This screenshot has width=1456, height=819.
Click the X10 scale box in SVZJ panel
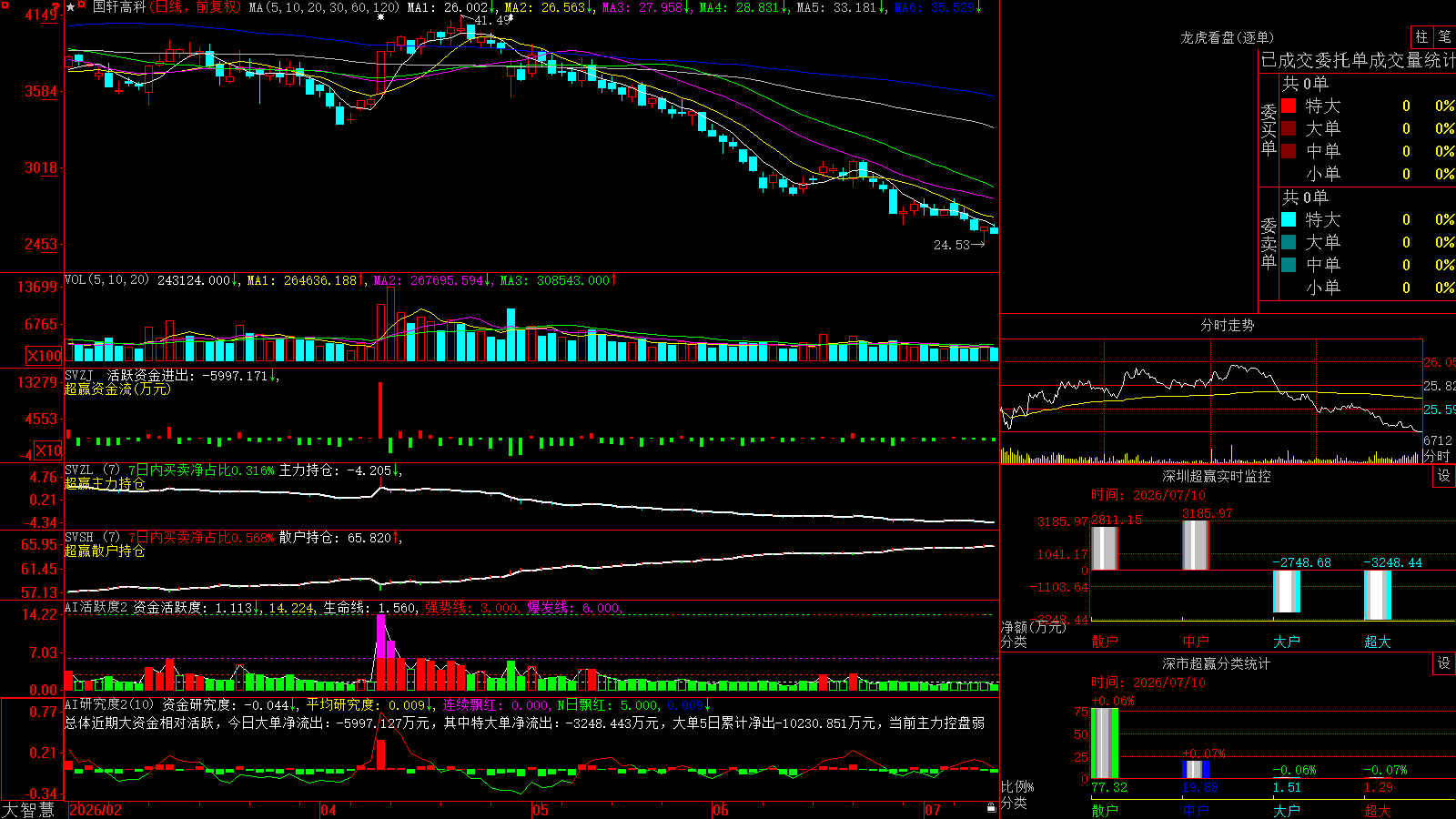[x=48, y=450]
